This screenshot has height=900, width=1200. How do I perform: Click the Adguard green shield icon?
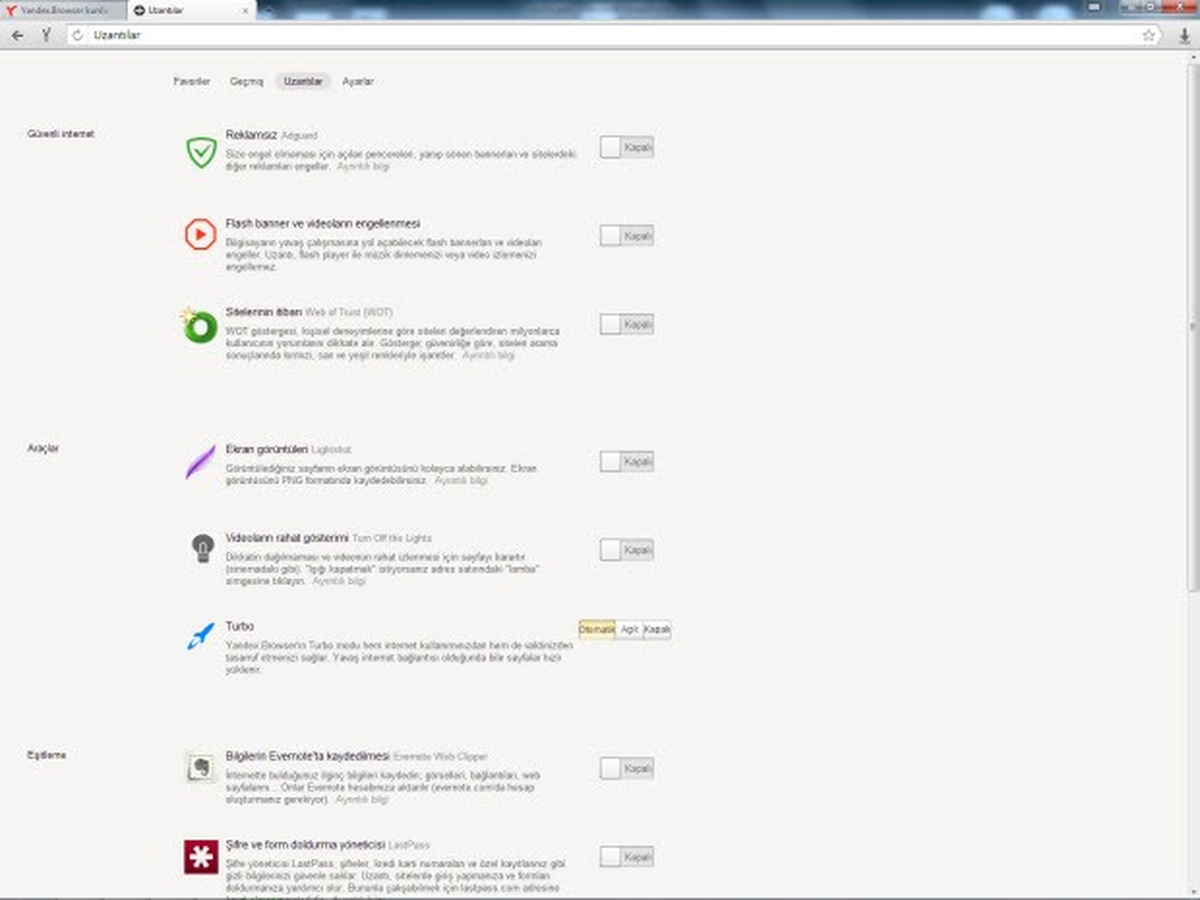[x=201, y=152]
